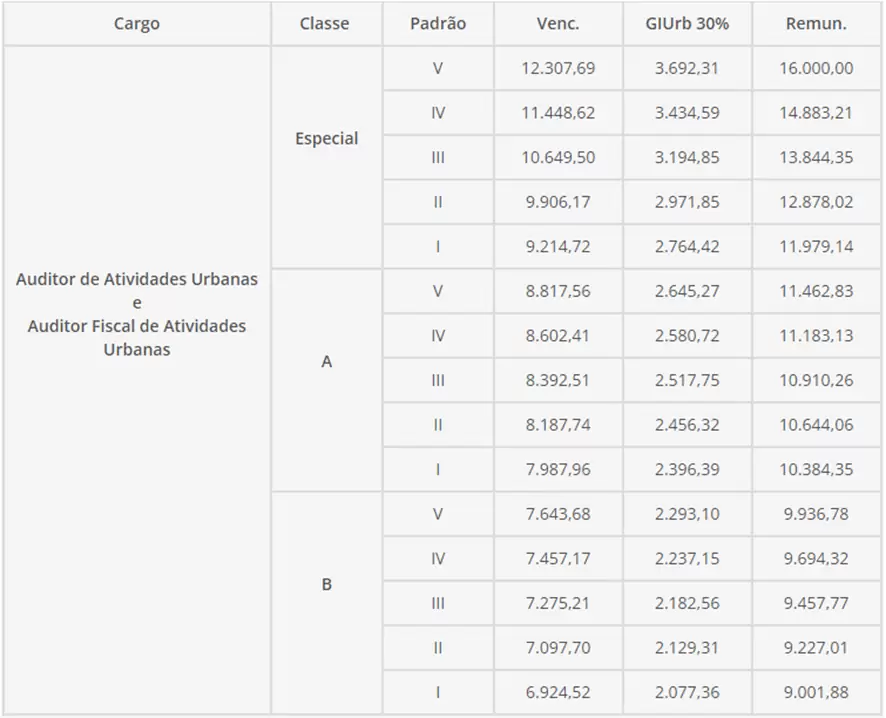Select the Padrão column header

click(x=438, y=24)
